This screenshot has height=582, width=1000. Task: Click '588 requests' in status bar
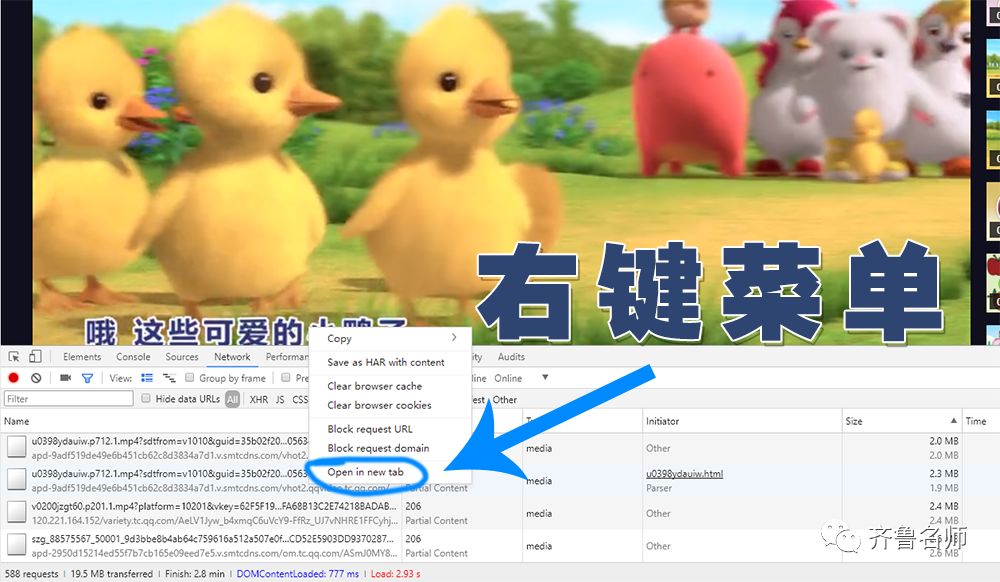[31, 574]
